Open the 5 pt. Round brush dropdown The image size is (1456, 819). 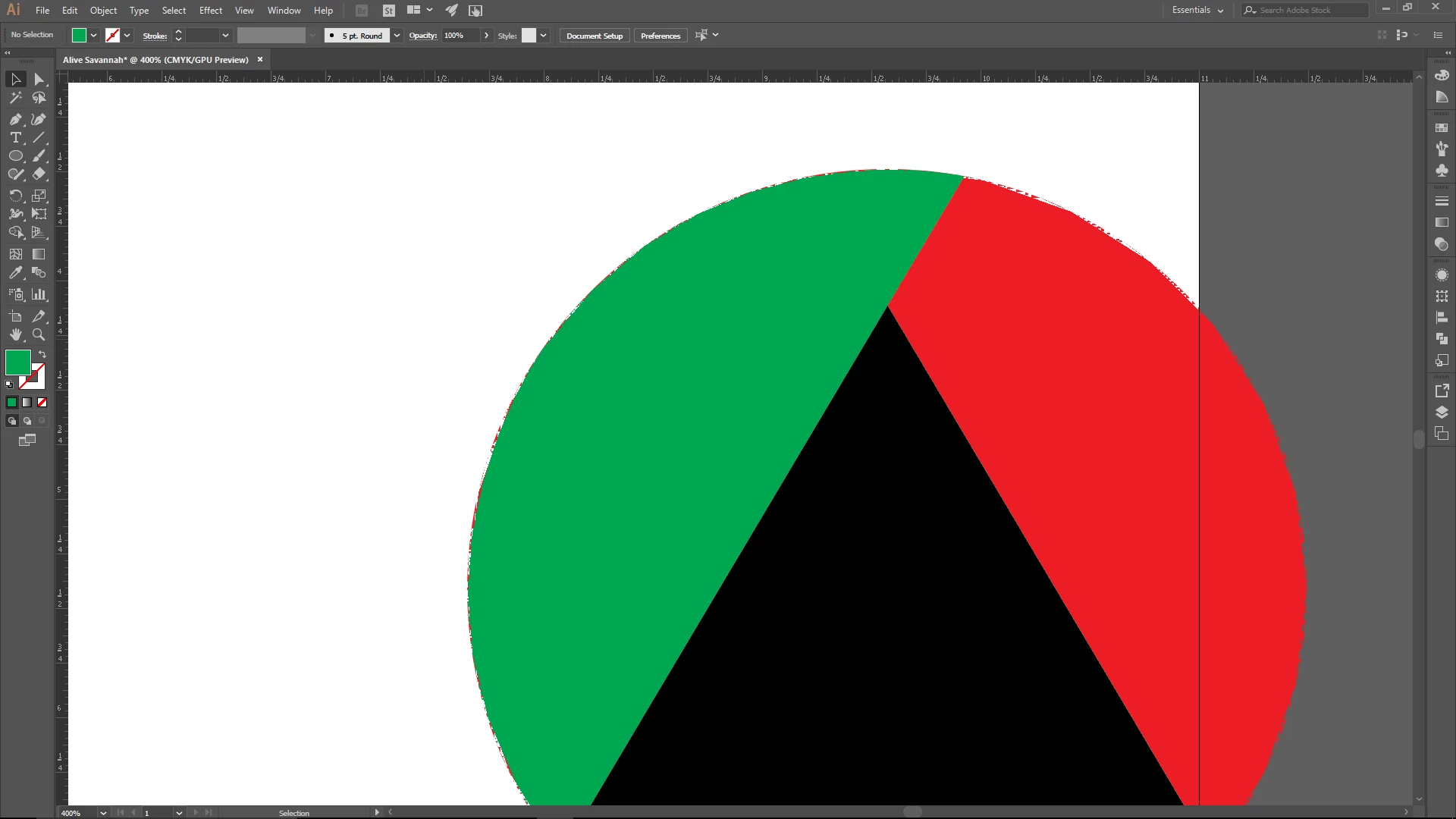click(397, 36)
